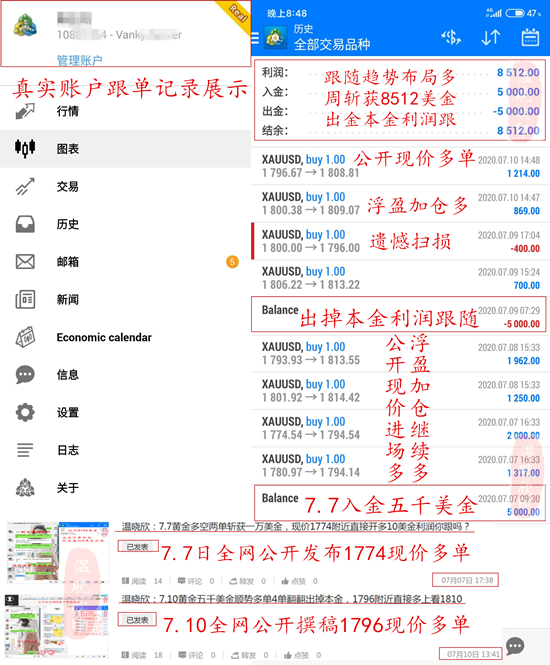Open the 历史 history tray icon
This screenshot has width=550, height=665.
pos(25,224)
